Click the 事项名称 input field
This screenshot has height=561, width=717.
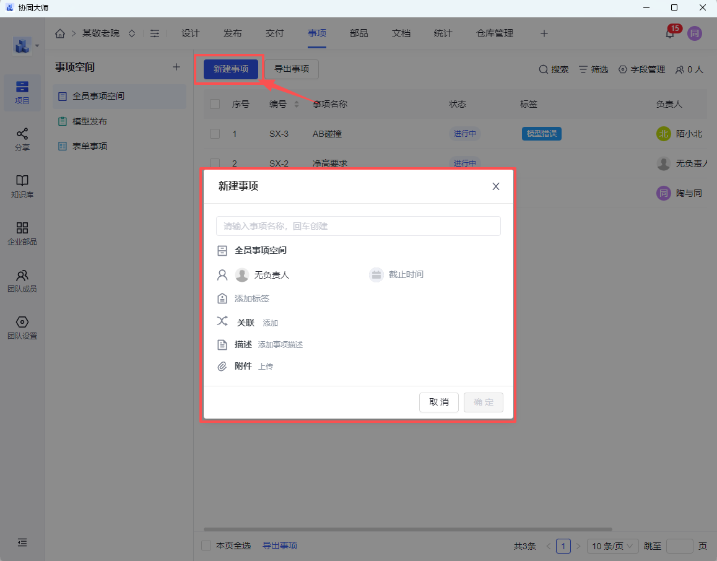pos(358,226)
